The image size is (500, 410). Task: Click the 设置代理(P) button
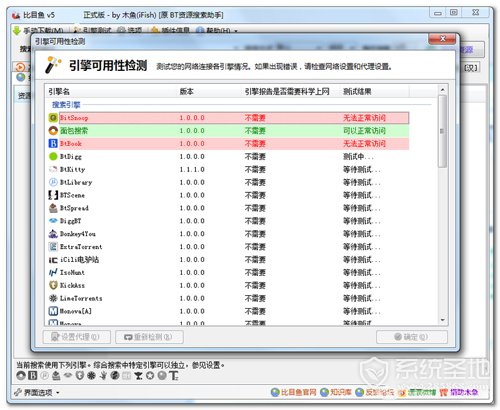[77, 337]
